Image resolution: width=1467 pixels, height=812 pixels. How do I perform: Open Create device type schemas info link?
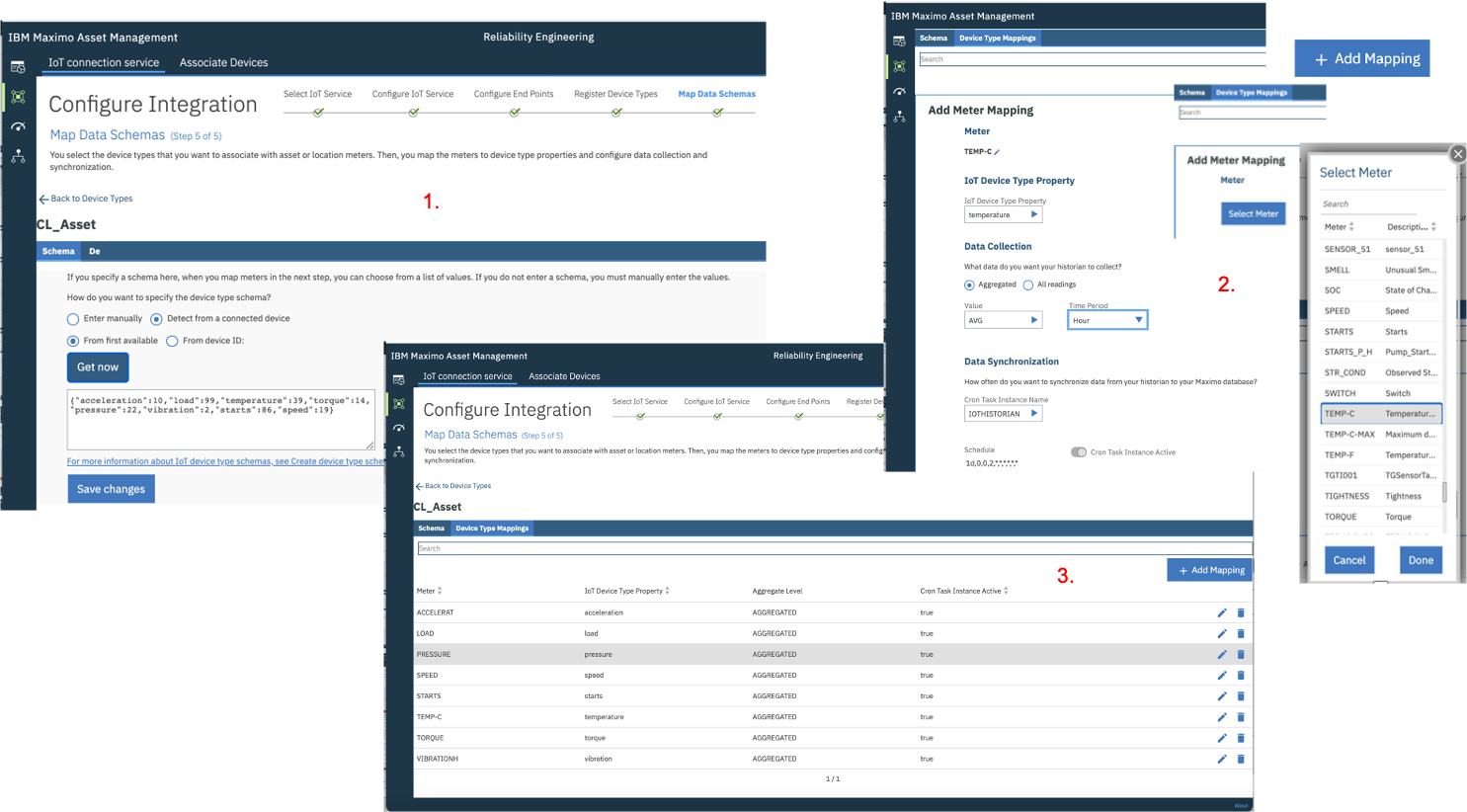tap(225, 461)
